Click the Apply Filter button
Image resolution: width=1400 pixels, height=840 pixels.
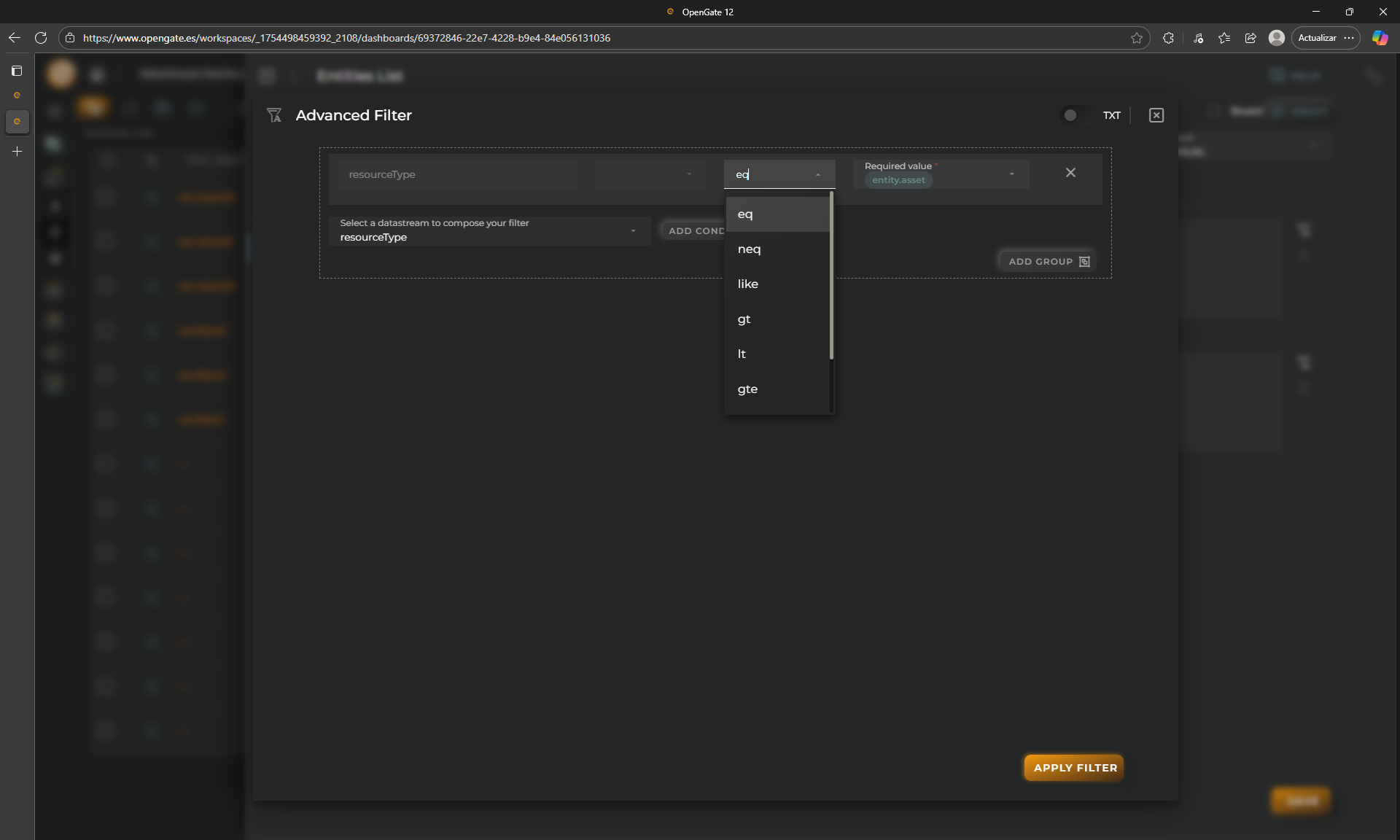point(1073,768)
